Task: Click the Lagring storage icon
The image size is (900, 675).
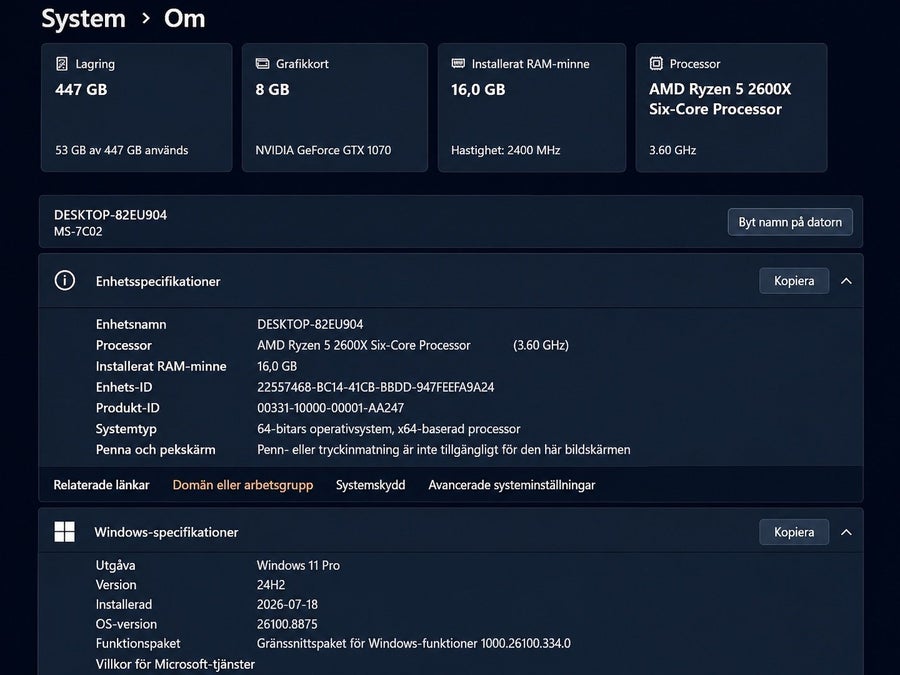Action: pyautogui.click(x=61, y=64)
